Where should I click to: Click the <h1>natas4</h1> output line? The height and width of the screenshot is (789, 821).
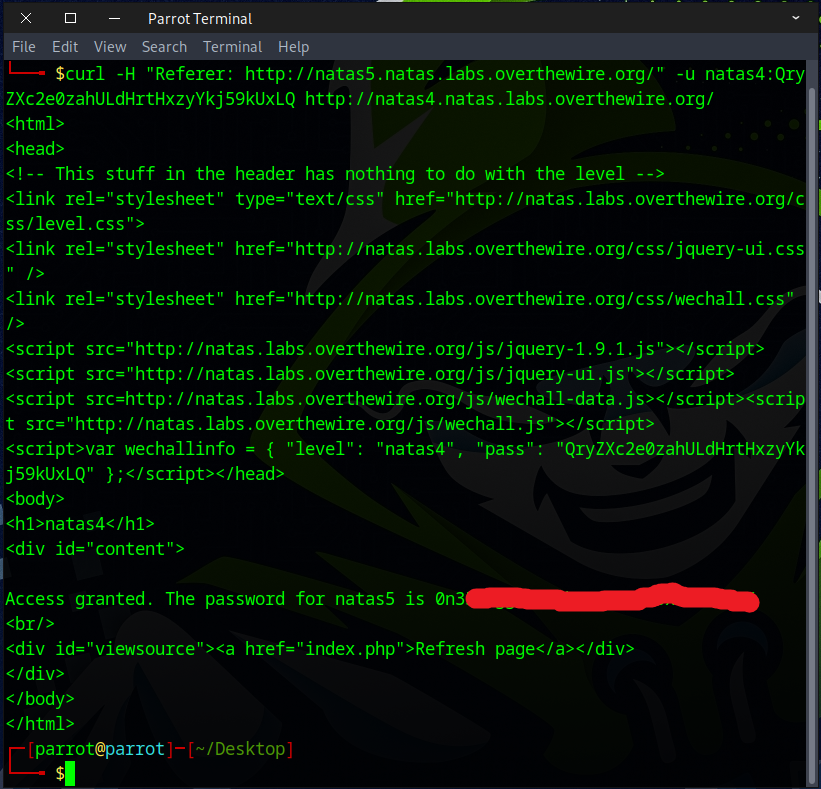(80, 524)
